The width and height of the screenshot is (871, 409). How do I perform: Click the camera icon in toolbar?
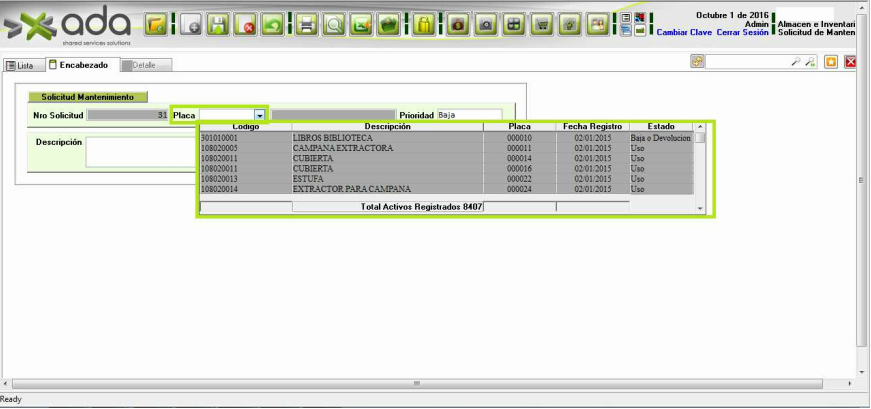(x=487, y=25)
